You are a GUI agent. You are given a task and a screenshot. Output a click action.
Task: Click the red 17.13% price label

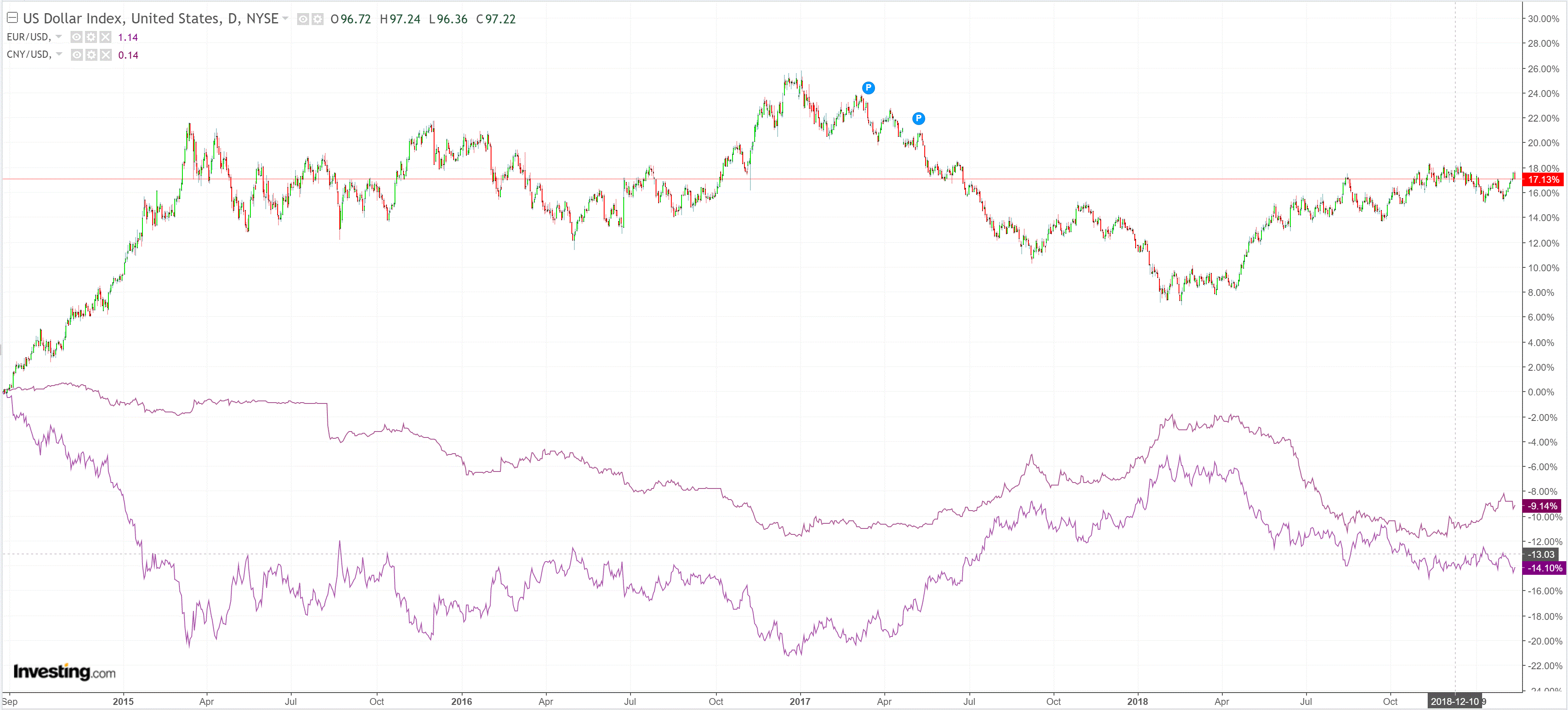pos(1543,180)
